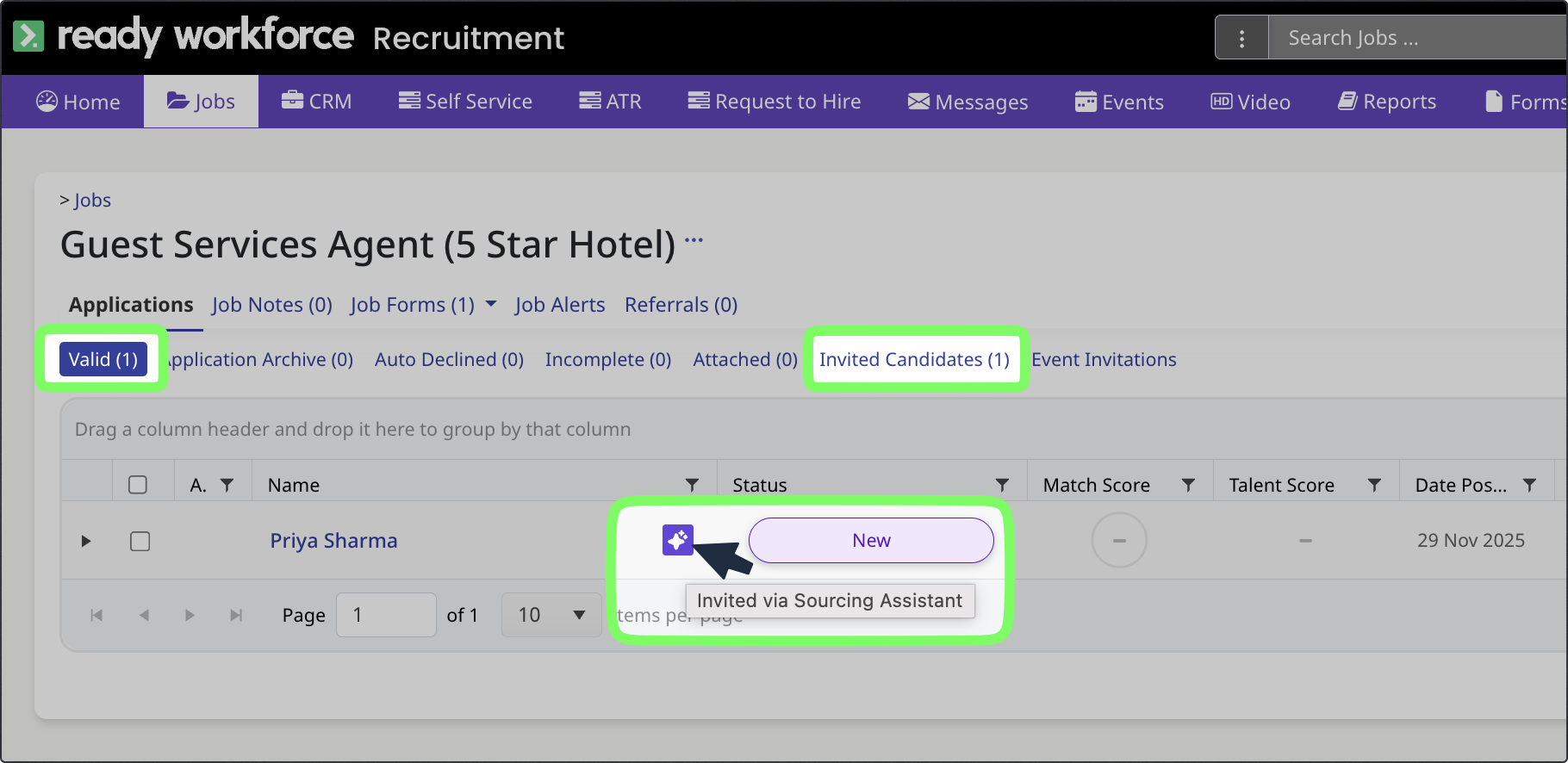Click the Page number input field
Screen dimensions: 1568x763
386,615
